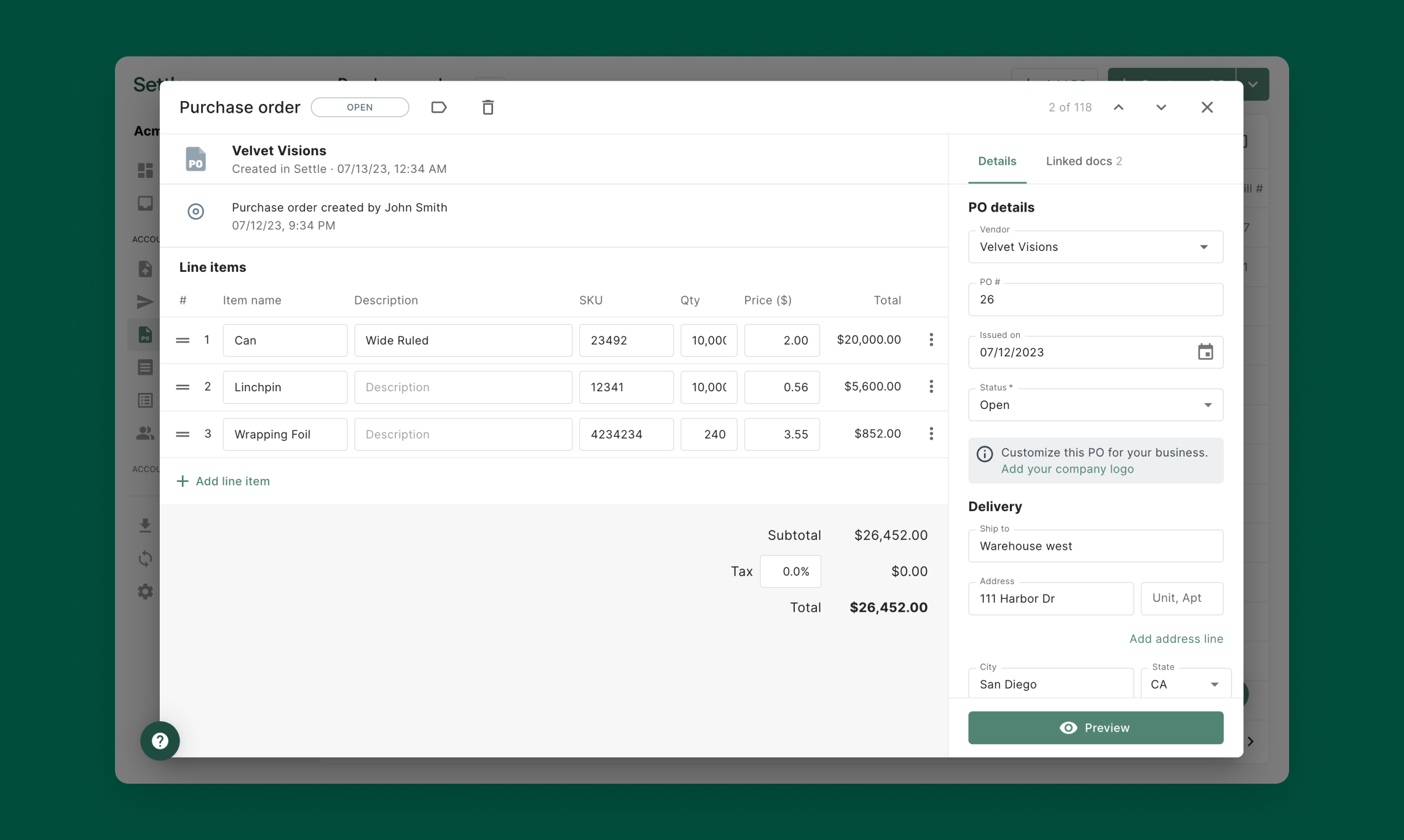Screen dimensions: 1404x840
Task: Delete purchase order with trash icon
Action: 488,107
